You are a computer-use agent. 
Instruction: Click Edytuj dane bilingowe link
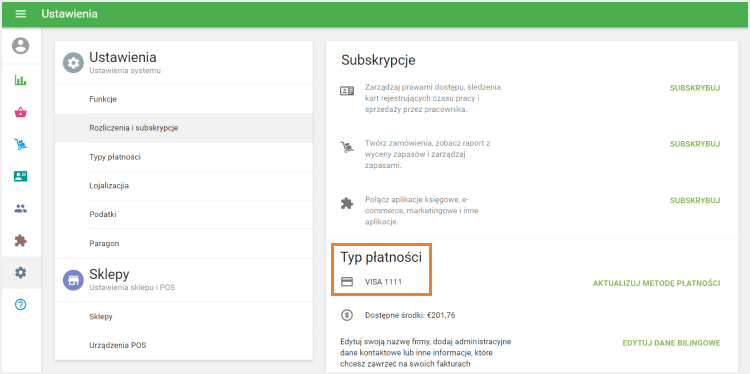671,343
